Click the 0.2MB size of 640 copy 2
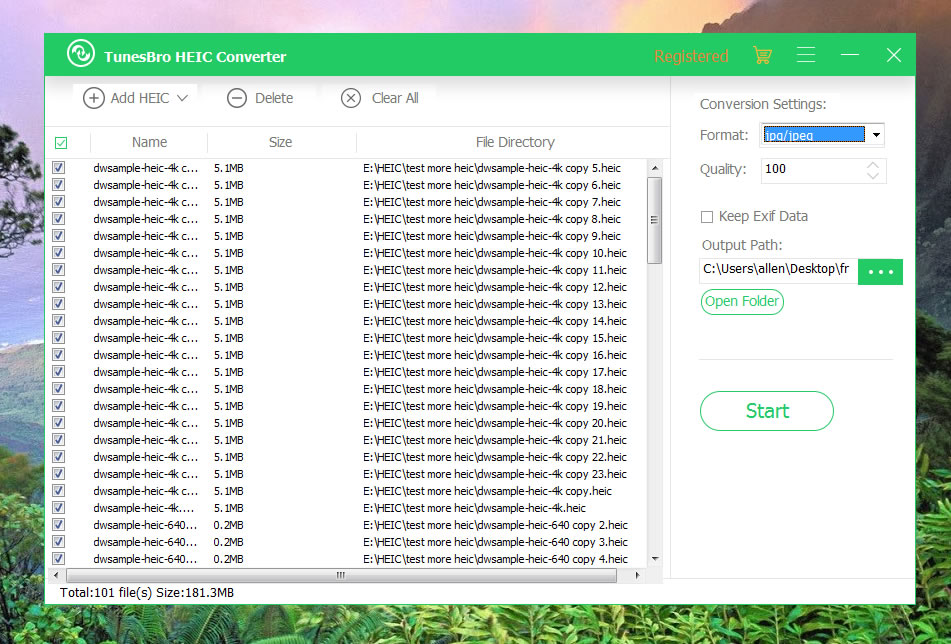951x644 pixels. click(x=228, y=525)
